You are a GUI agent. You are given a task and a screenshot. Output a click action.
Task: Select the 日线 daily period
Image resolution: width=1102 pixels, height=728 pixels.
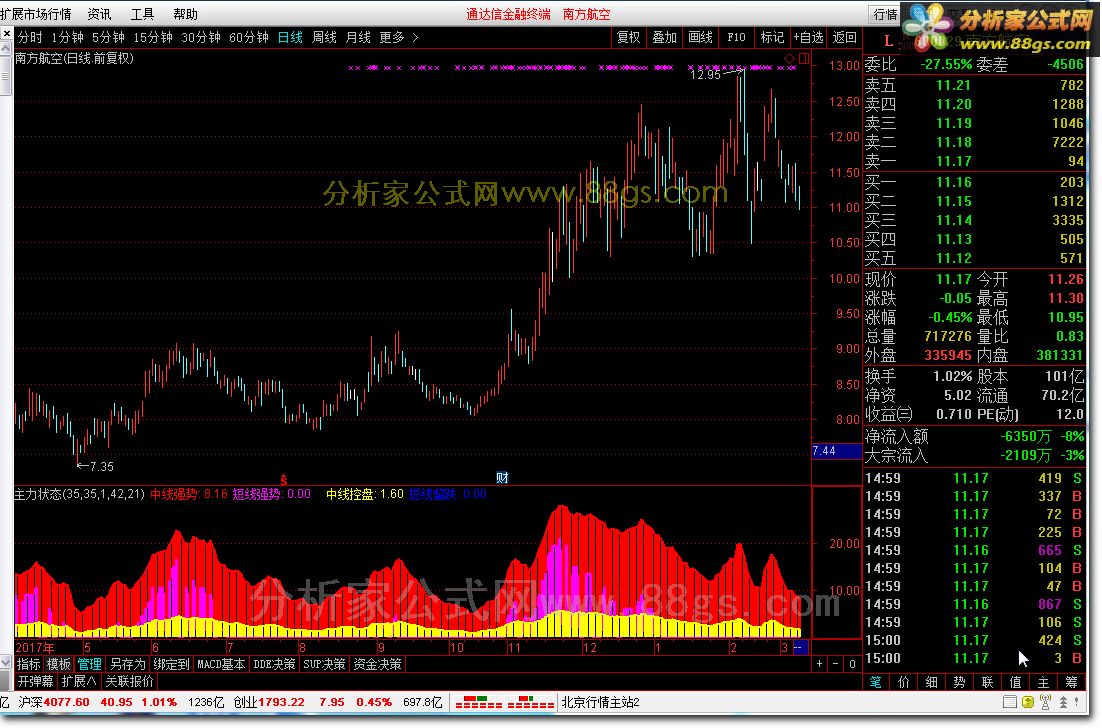tap(290, 37)
